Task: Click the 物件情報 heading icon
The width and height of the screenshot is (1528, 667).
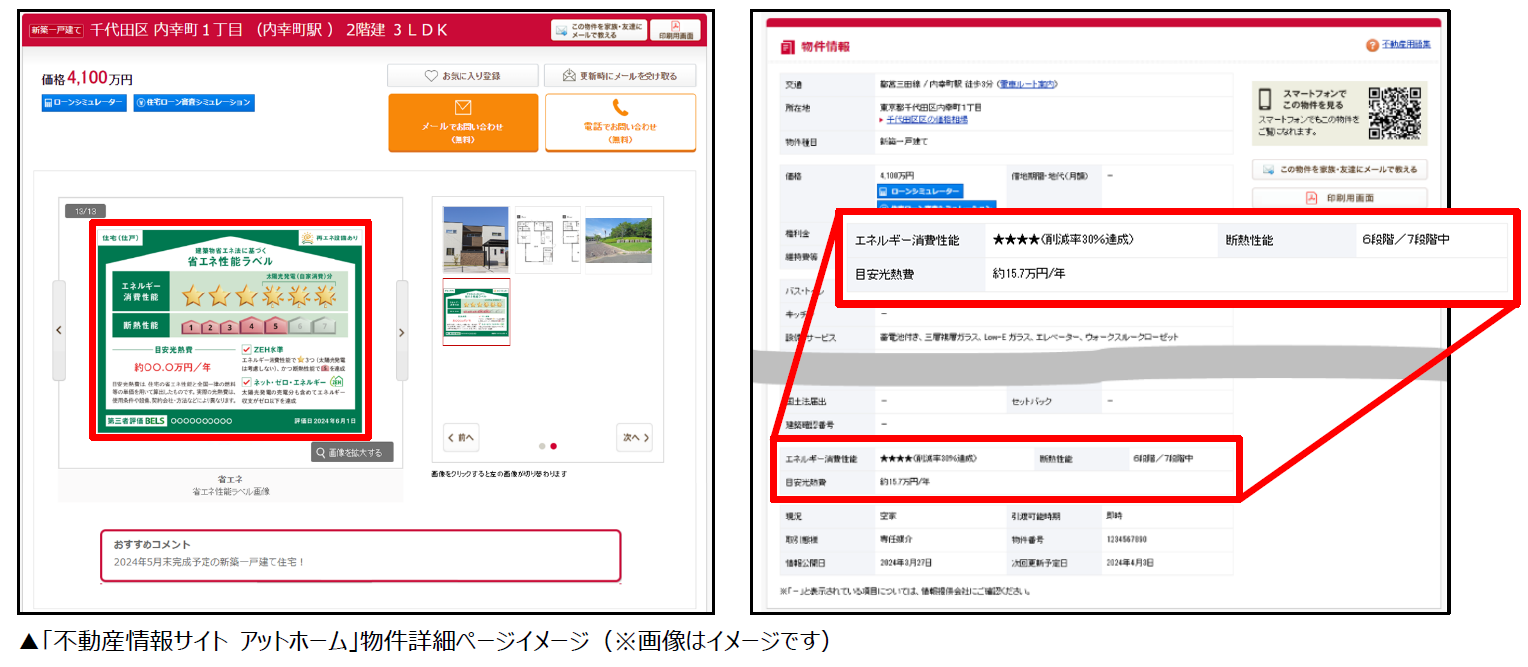Action: (x=788, y=46)
